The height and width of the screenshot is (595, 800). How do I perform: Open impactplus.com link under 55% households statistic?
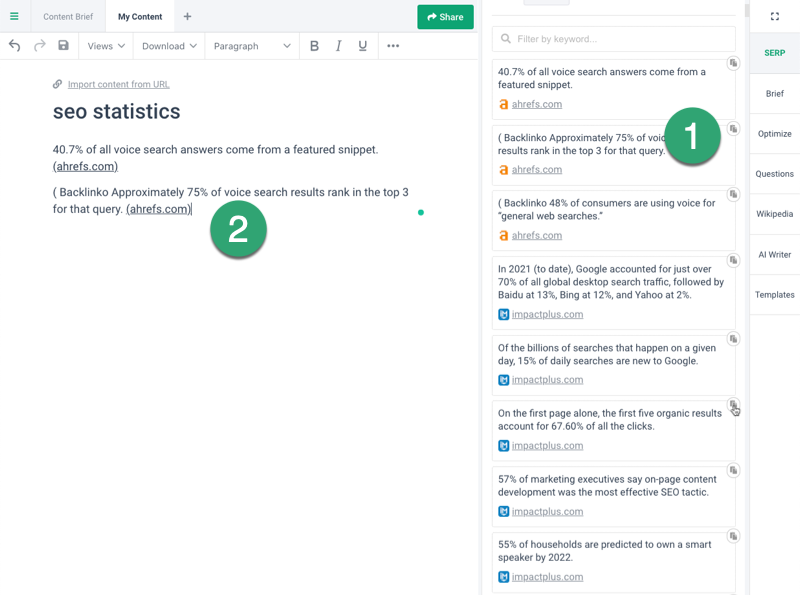pos(547,577)
